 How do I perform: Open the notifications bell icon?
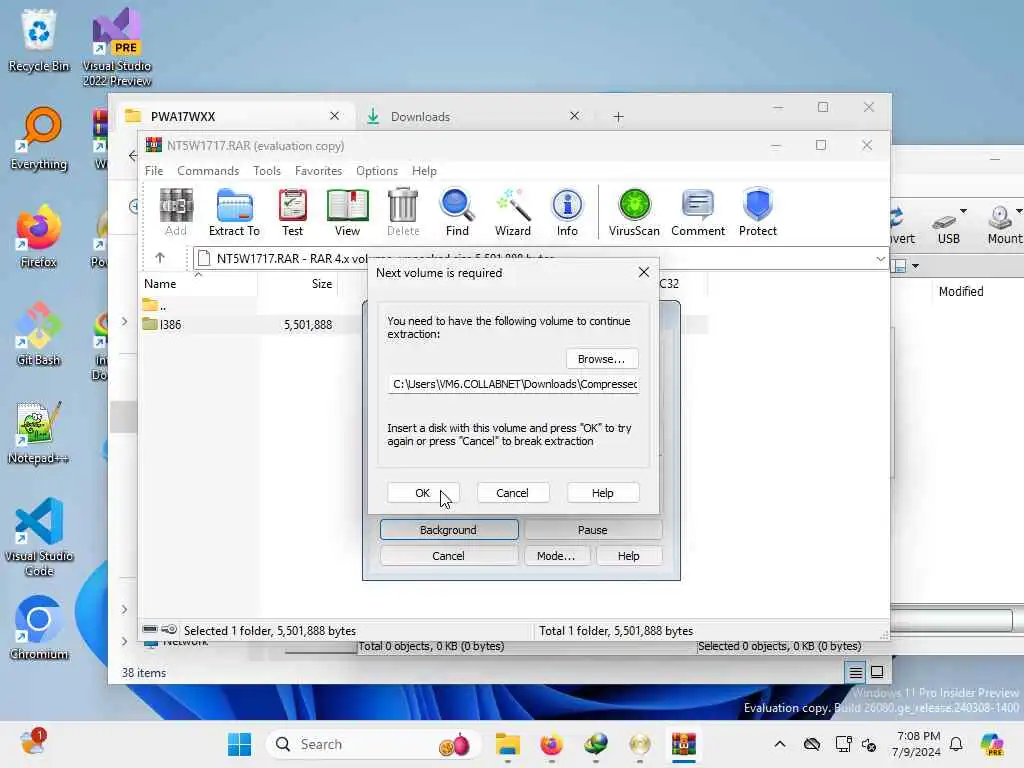pyautogui.click(x=956, y=744)
